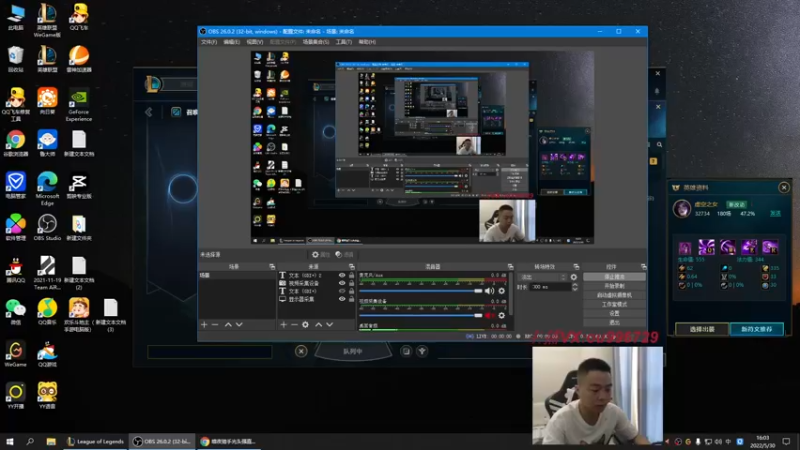The height and width of the screenshot is (450, 800).
Task: Move the scene up in the scenes list
Action: point(228,324)
